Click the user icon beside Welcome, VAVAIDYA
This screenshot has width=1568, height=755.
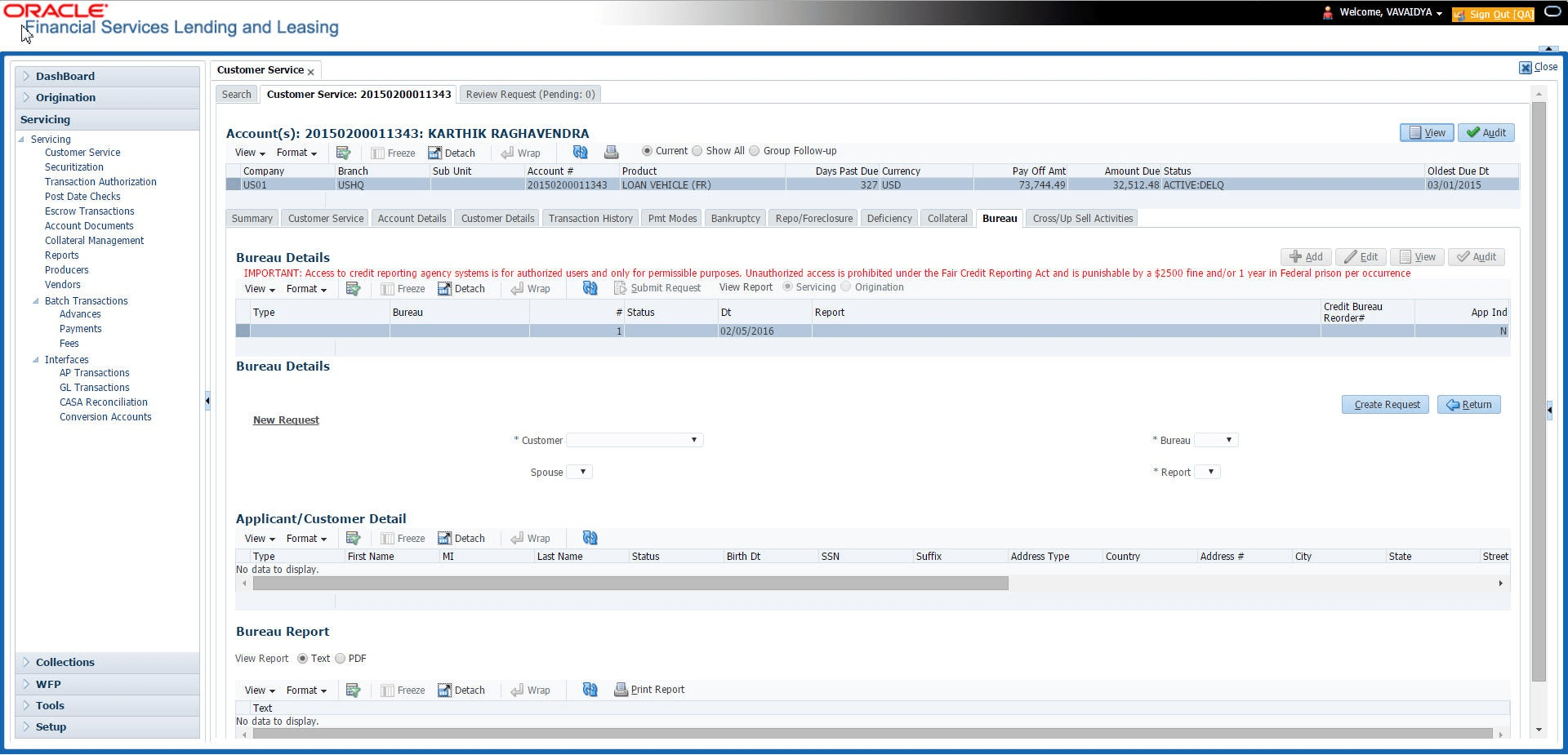(1327, 13)
